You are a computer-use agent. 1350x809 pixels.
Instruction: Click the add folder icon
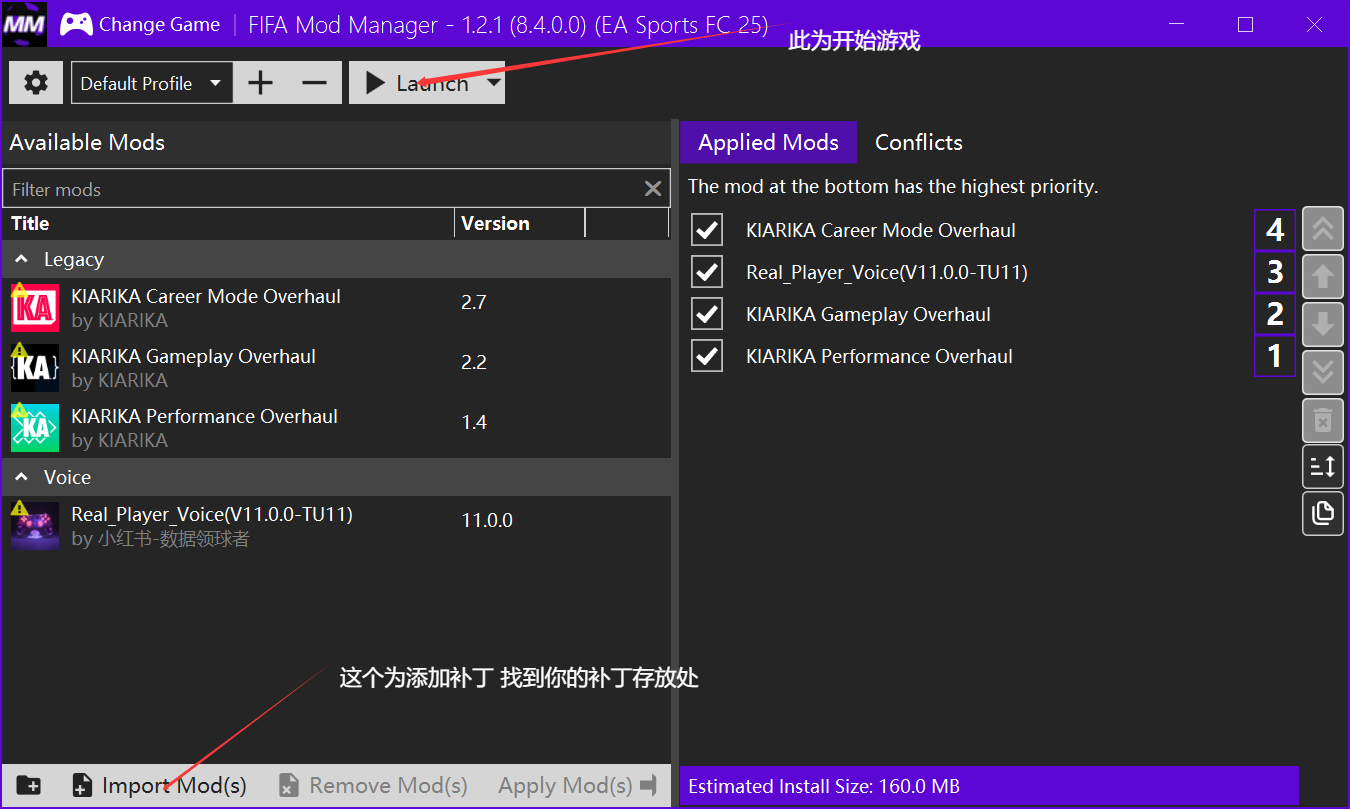click(29, 786)
